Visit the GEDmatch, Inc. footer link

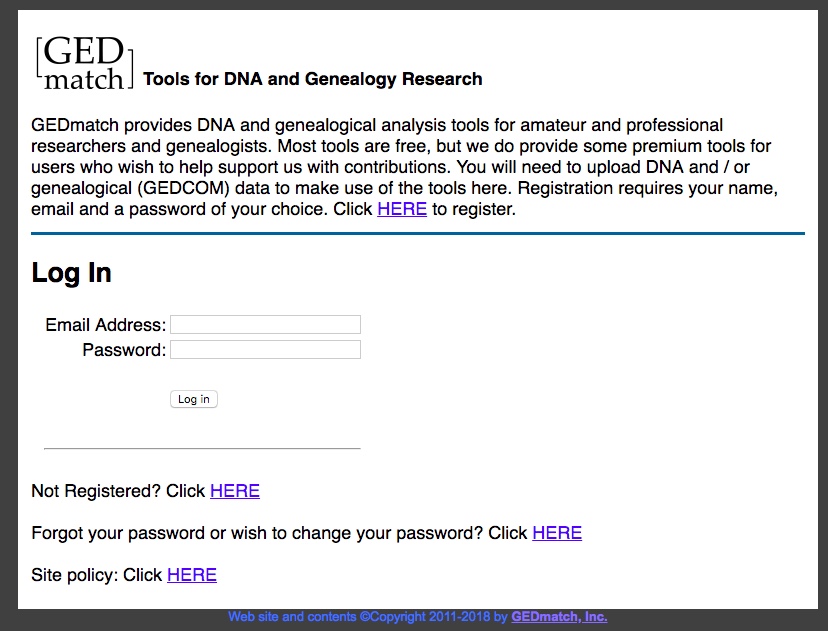coord(559,616)
